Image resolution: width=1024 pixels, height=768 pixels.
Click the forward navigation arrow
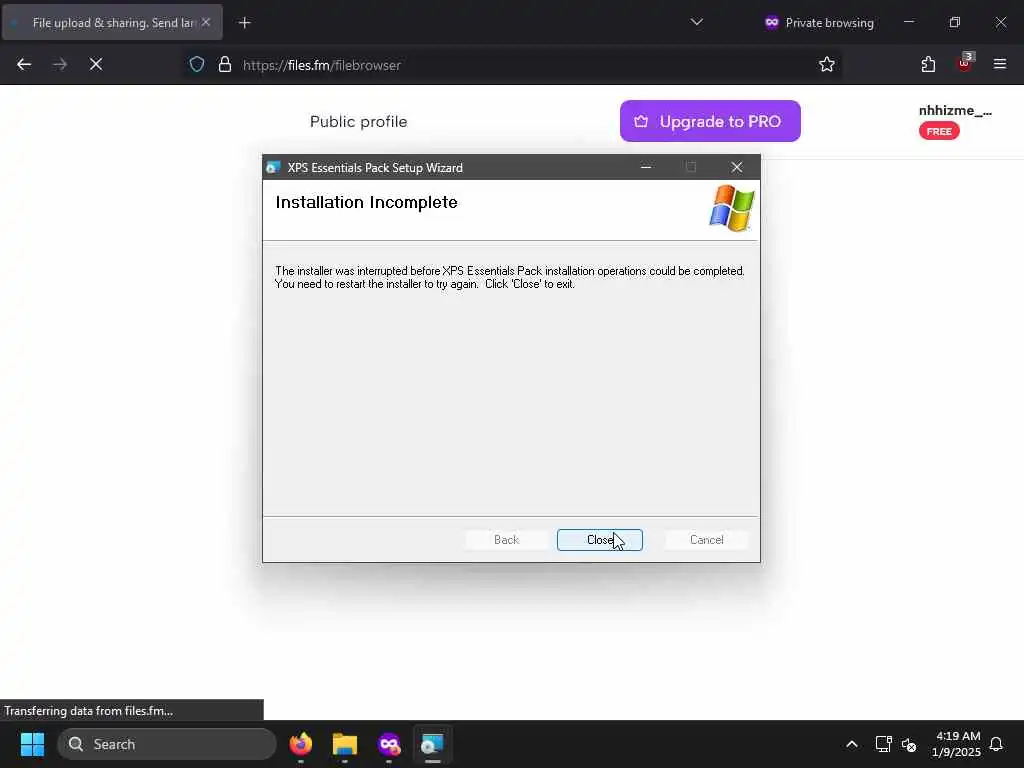click(x=60, y=64)
